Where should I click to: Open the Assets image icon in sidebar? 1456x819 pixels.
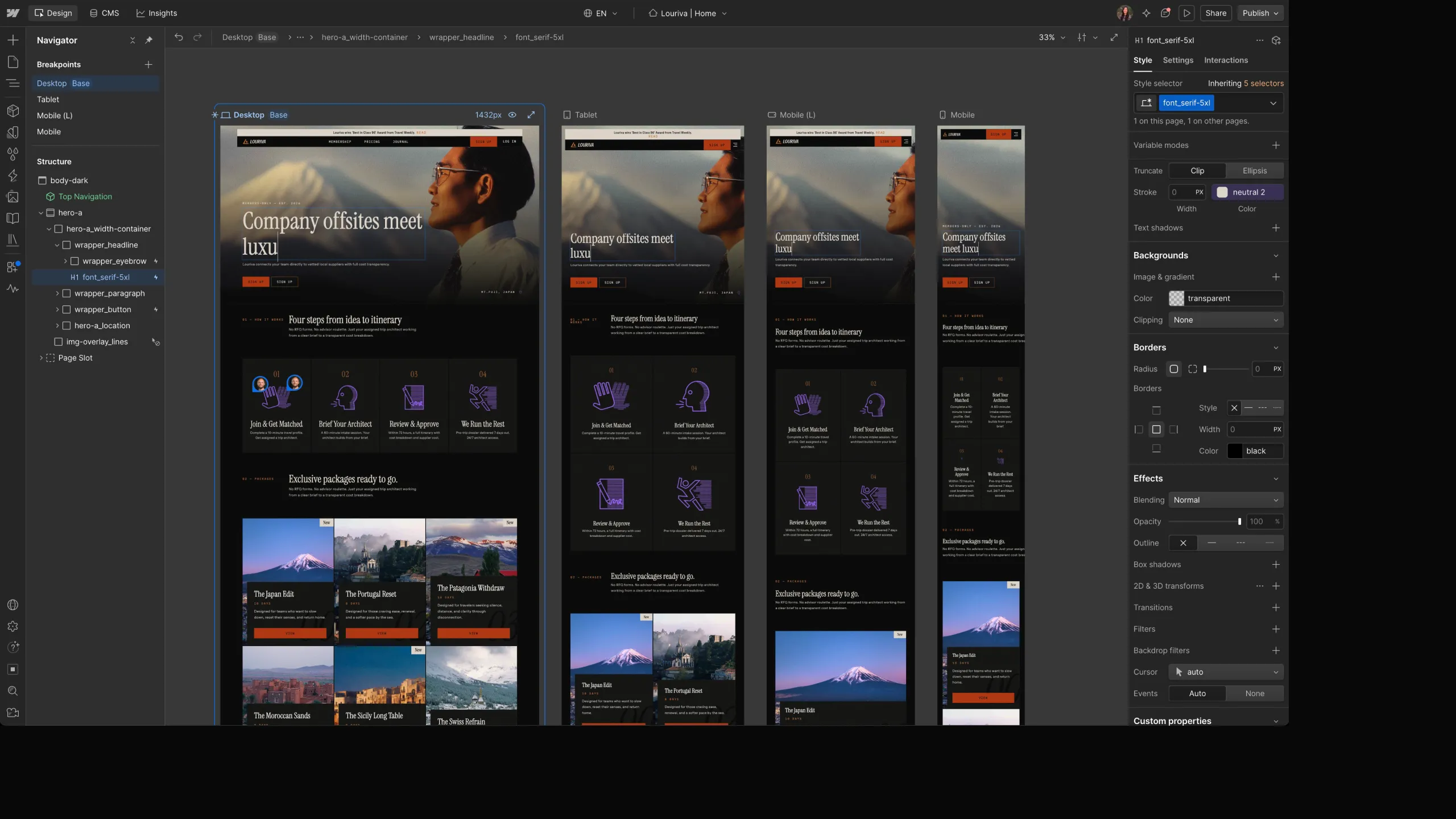13,197
